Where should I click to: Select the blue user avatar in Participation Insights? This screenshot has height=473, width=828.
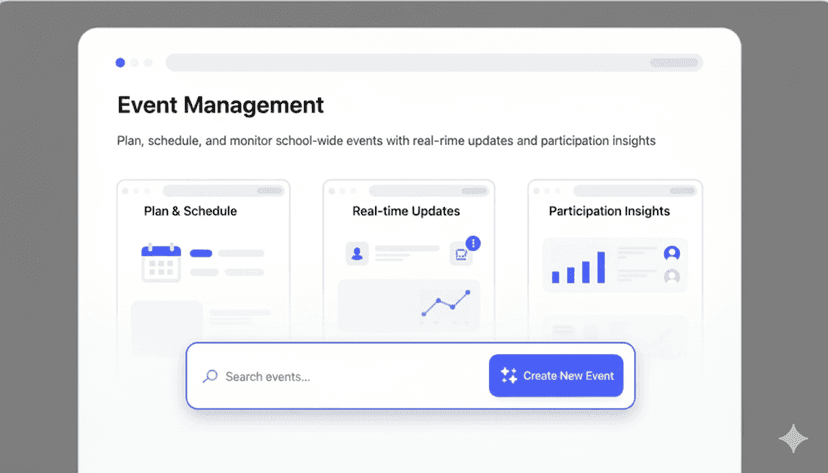point(672,254)
